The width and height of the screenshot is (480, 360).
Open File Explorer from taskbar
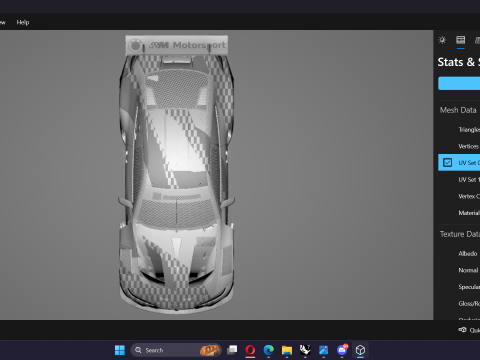pyautogui.click(x=287, y=350)
